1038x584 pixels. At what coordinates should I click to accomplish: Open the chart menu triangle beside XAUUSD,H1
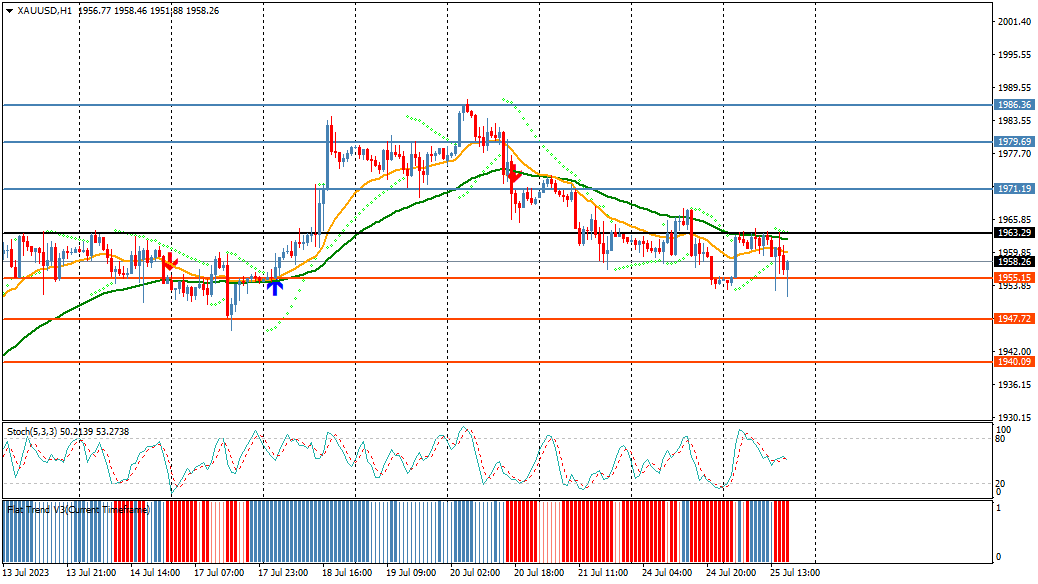pos(9,11)
